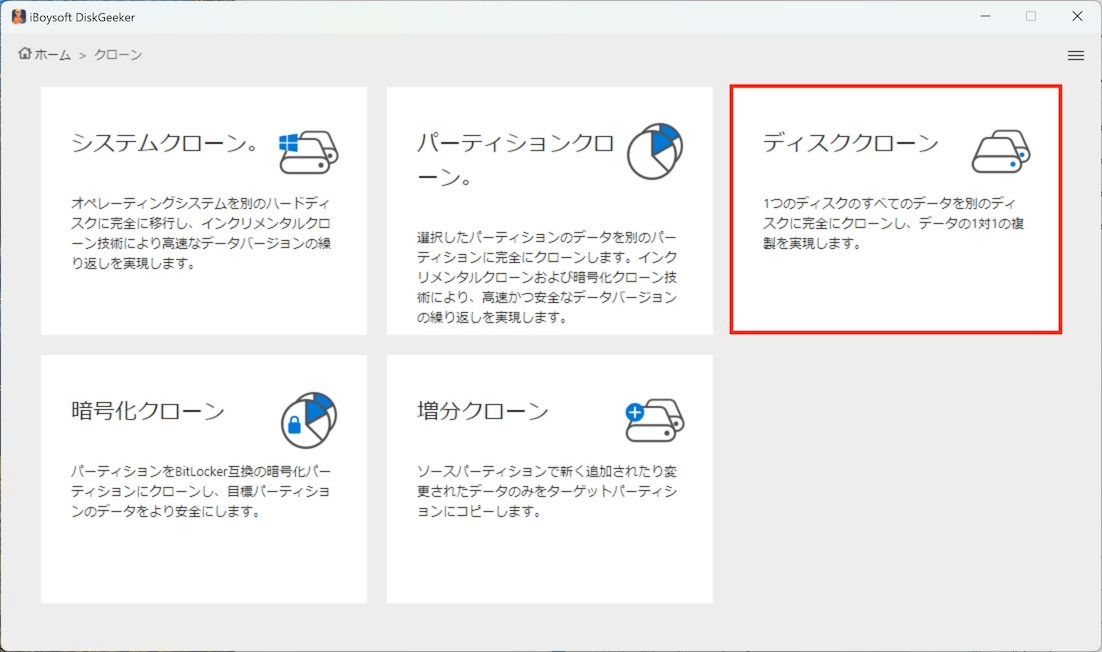Click description starting オペレーティングシステムを別のハードディ
1102x652 pixels.
tap(201, 233)
